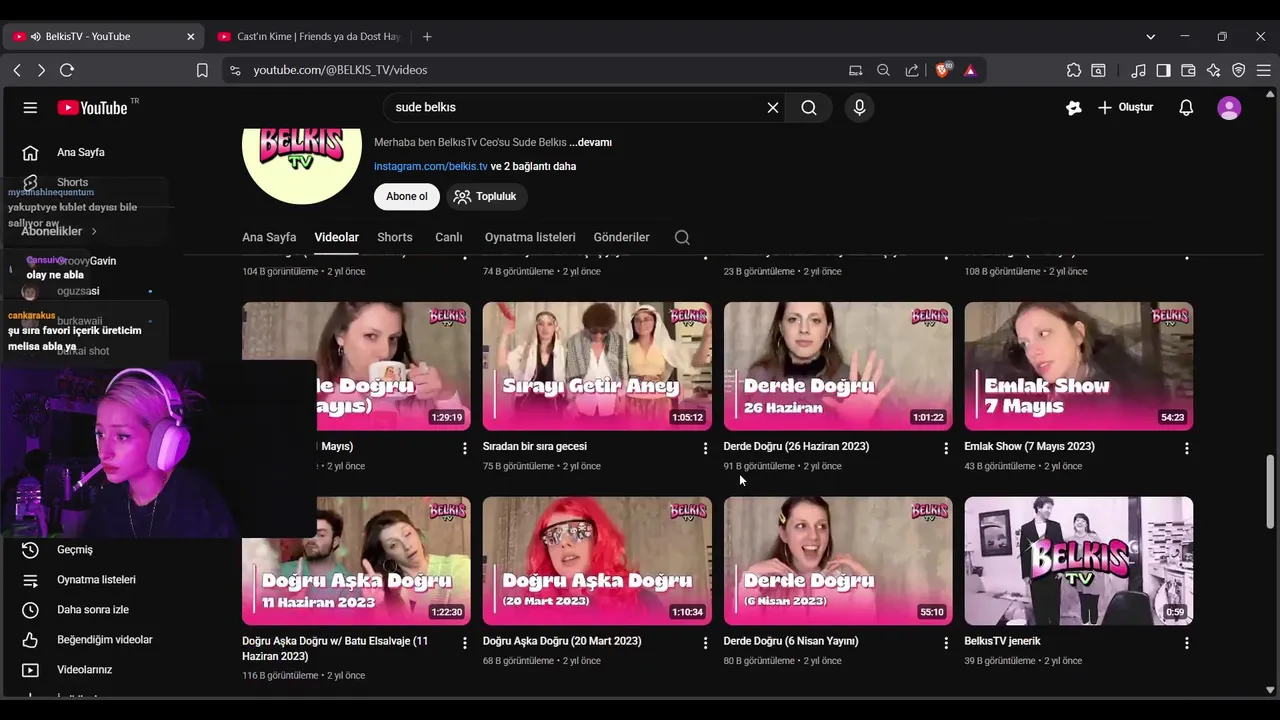This screenshot has height=720, width=1280.
Task: Switch to the Cast'ın Kime browser tab
Action: tap(308, 37)
